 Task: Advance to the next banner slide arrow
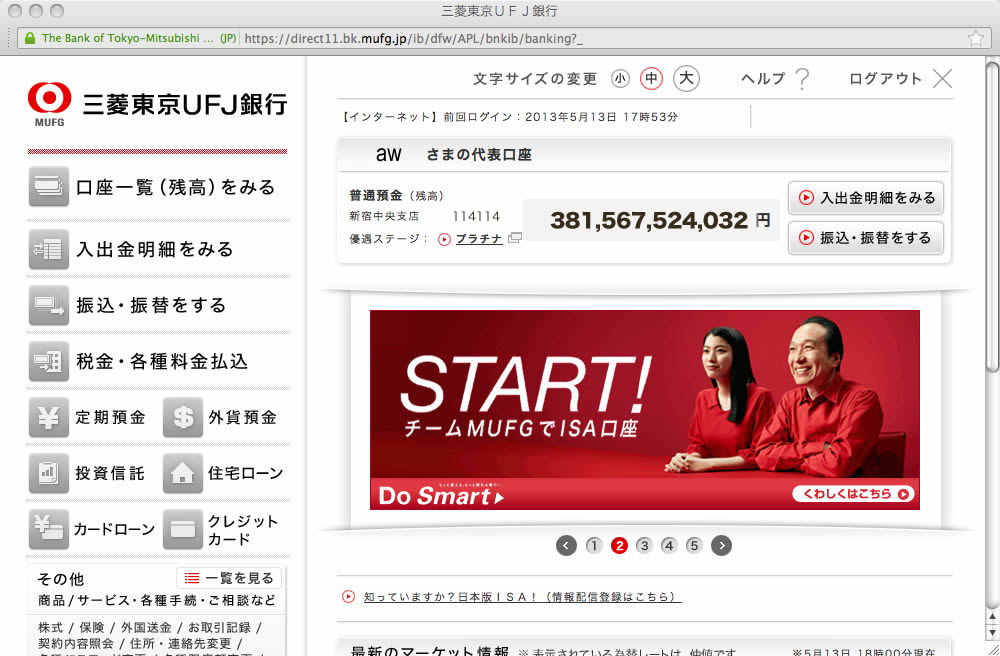click(x=721, y=546)
